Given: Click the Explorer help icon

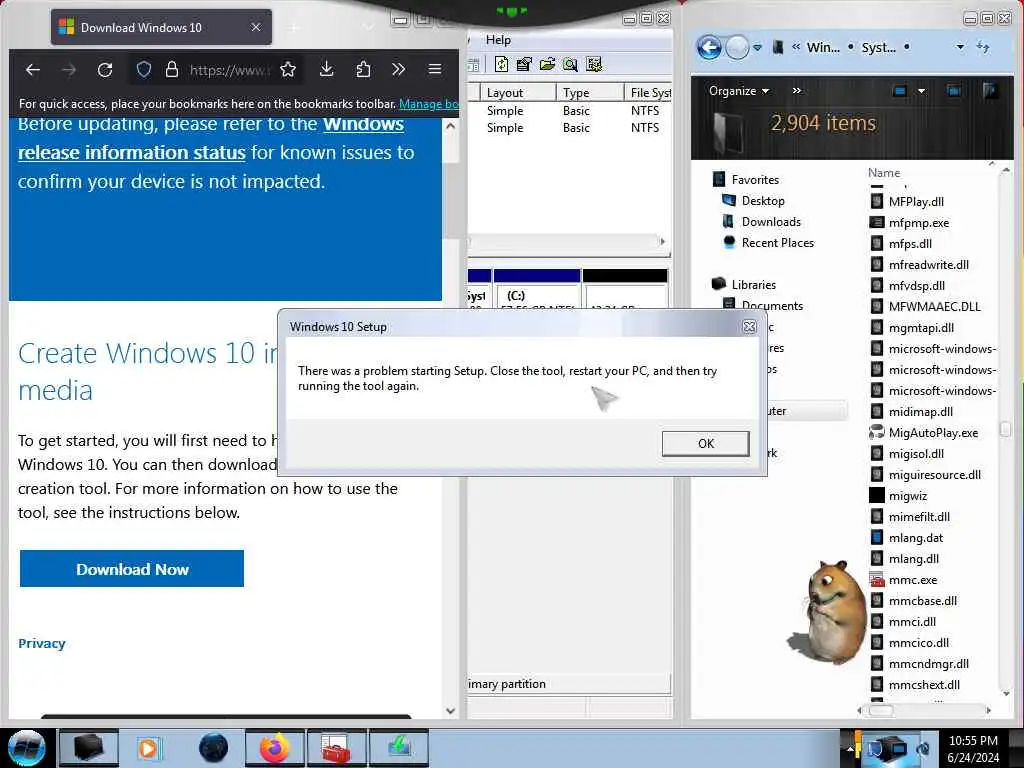Looking at the screenshot, I should tap(990, 91).
